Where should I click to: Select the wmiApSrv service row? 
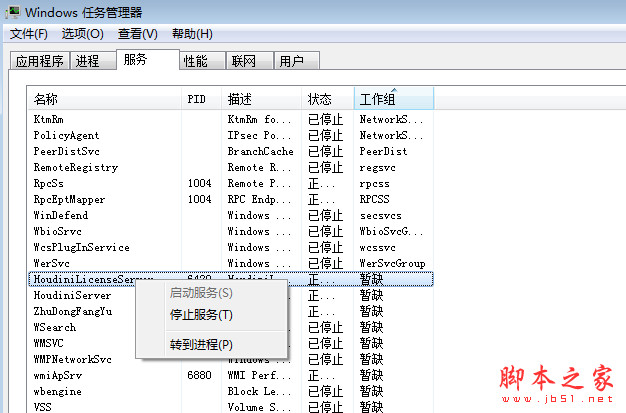click(x=231, y=375)
